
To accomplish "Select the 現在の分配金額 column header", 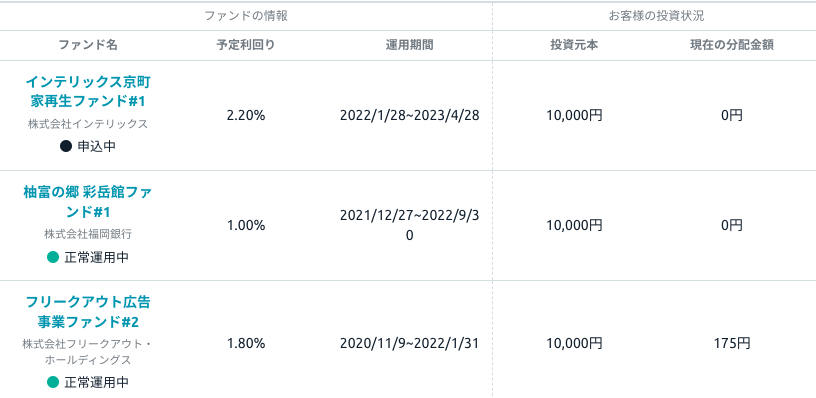I will [x=732, y=45].
